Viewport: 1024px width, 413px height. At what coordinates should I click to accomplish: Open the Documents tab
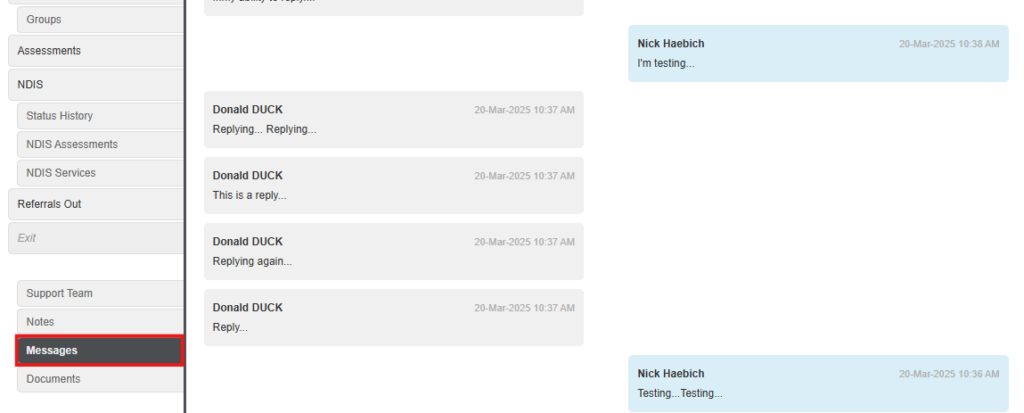click(101, 379)
